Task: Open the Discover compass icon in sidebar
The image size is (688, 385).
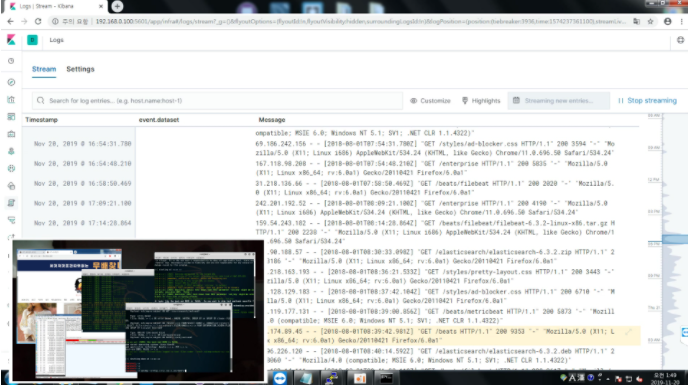Action: click(x=11, y=82)
